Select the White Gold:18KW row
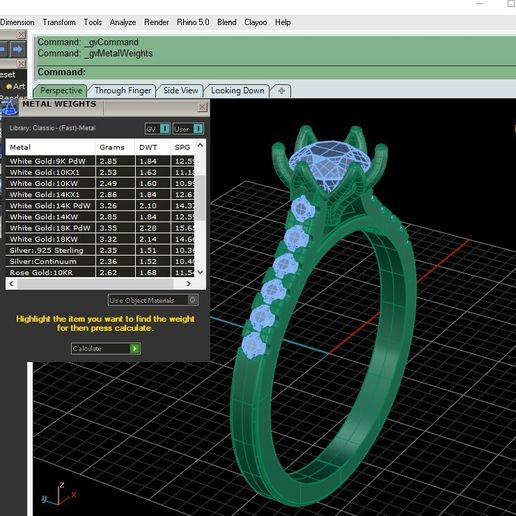The height and width of the screenshot is (516, 516). point(100,239)
